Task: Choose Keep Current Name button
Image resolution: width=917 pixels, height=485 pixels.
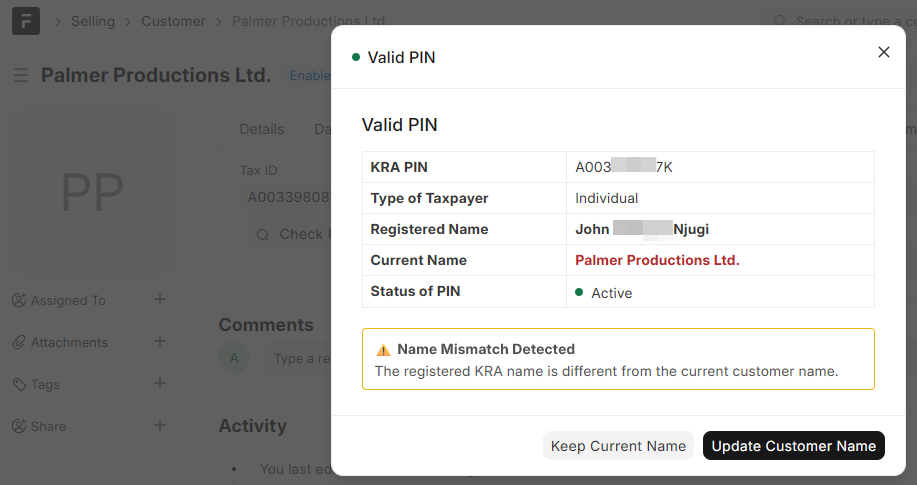Action: pos(618,446)
